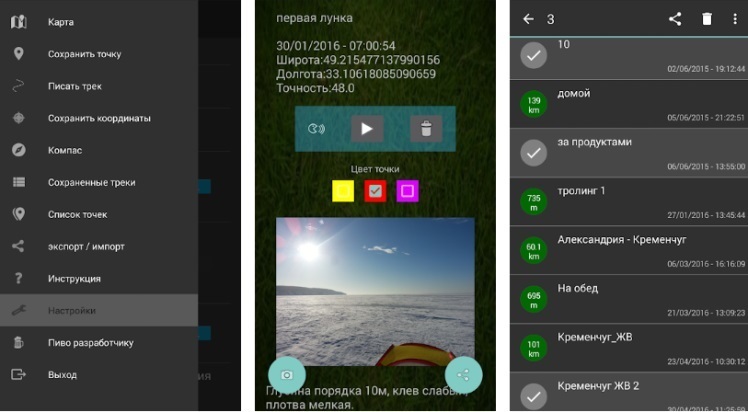
Task: Tap the Широта latitude value line
Action: click(x=358, y=60)
